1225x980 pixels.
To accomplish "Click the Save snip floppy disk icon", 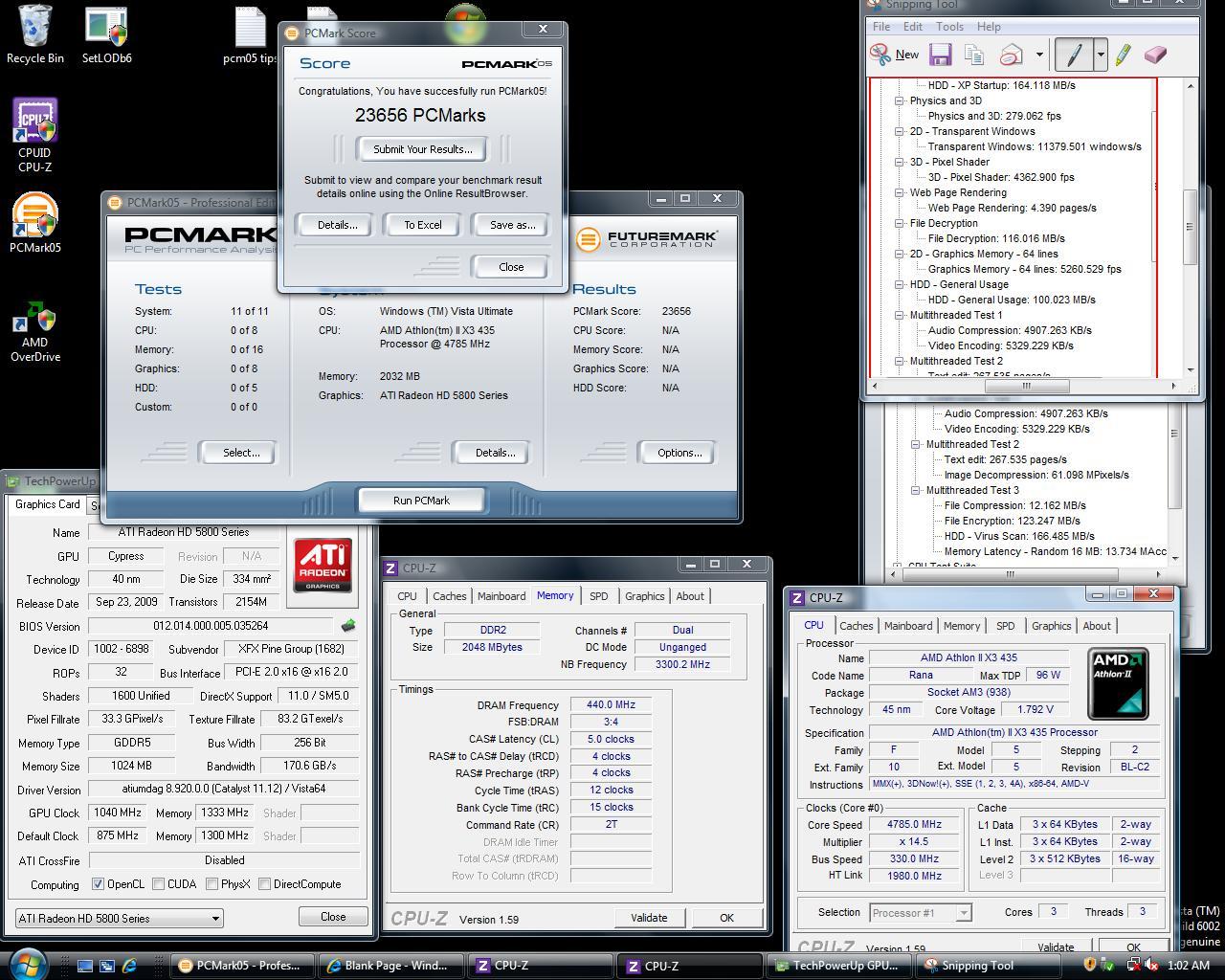I will coord(940,55).
